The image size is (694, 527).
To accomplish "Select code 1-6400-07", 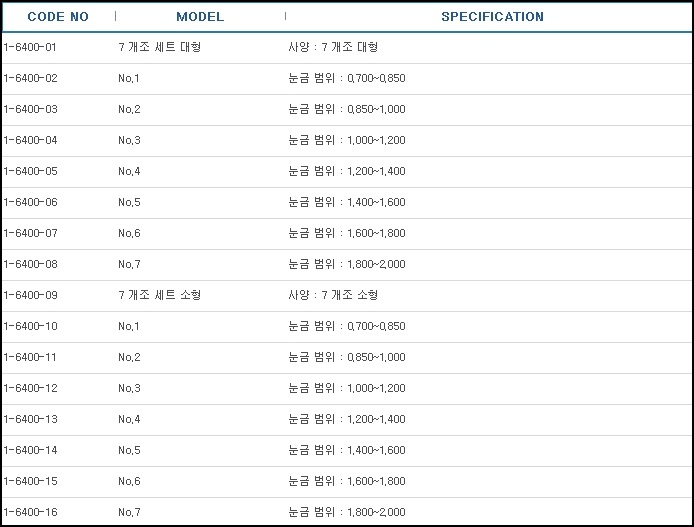I will pos(31,233).
